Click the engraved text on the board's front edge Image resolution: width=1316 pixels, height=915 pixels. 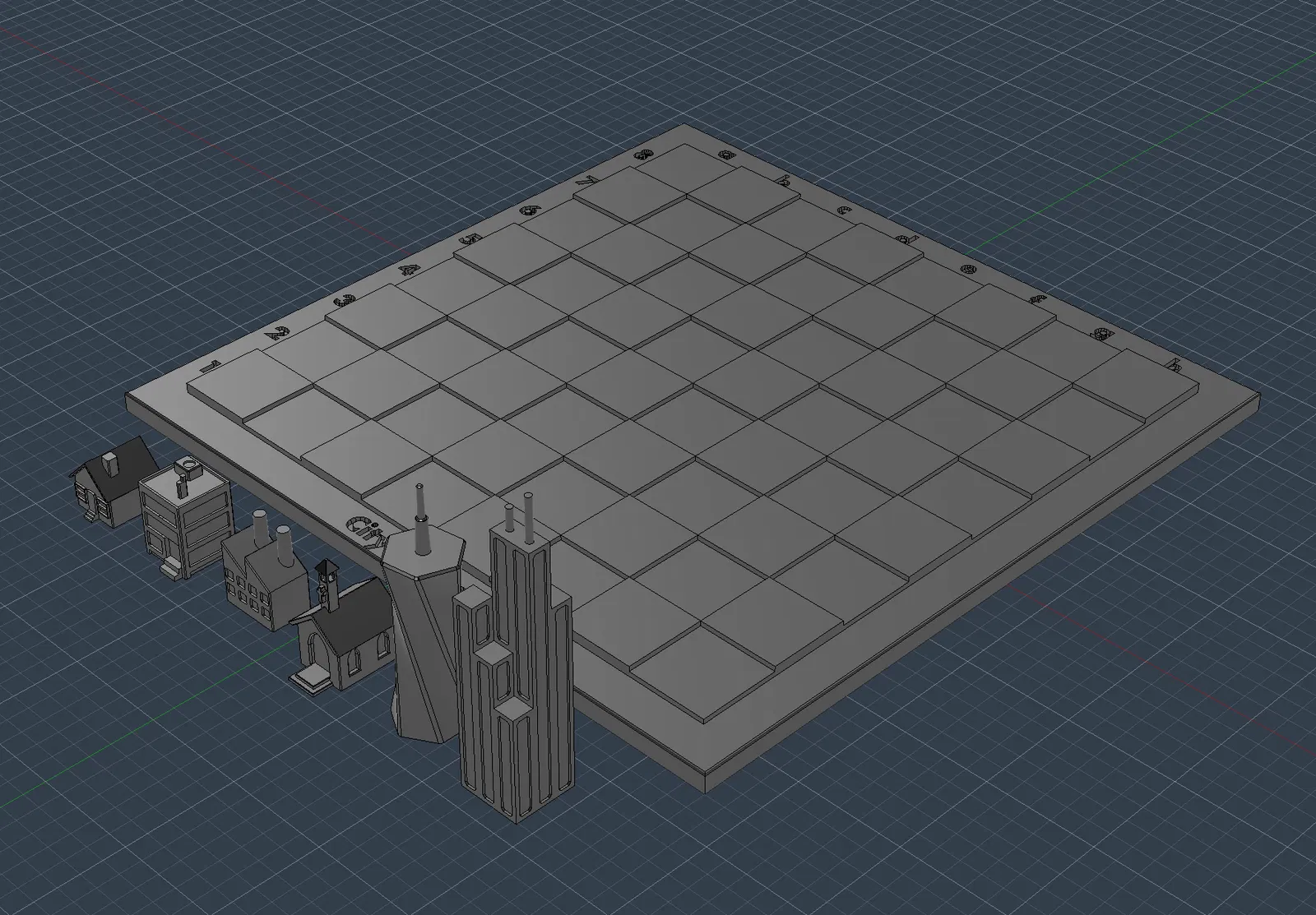(x=367, y=532)
